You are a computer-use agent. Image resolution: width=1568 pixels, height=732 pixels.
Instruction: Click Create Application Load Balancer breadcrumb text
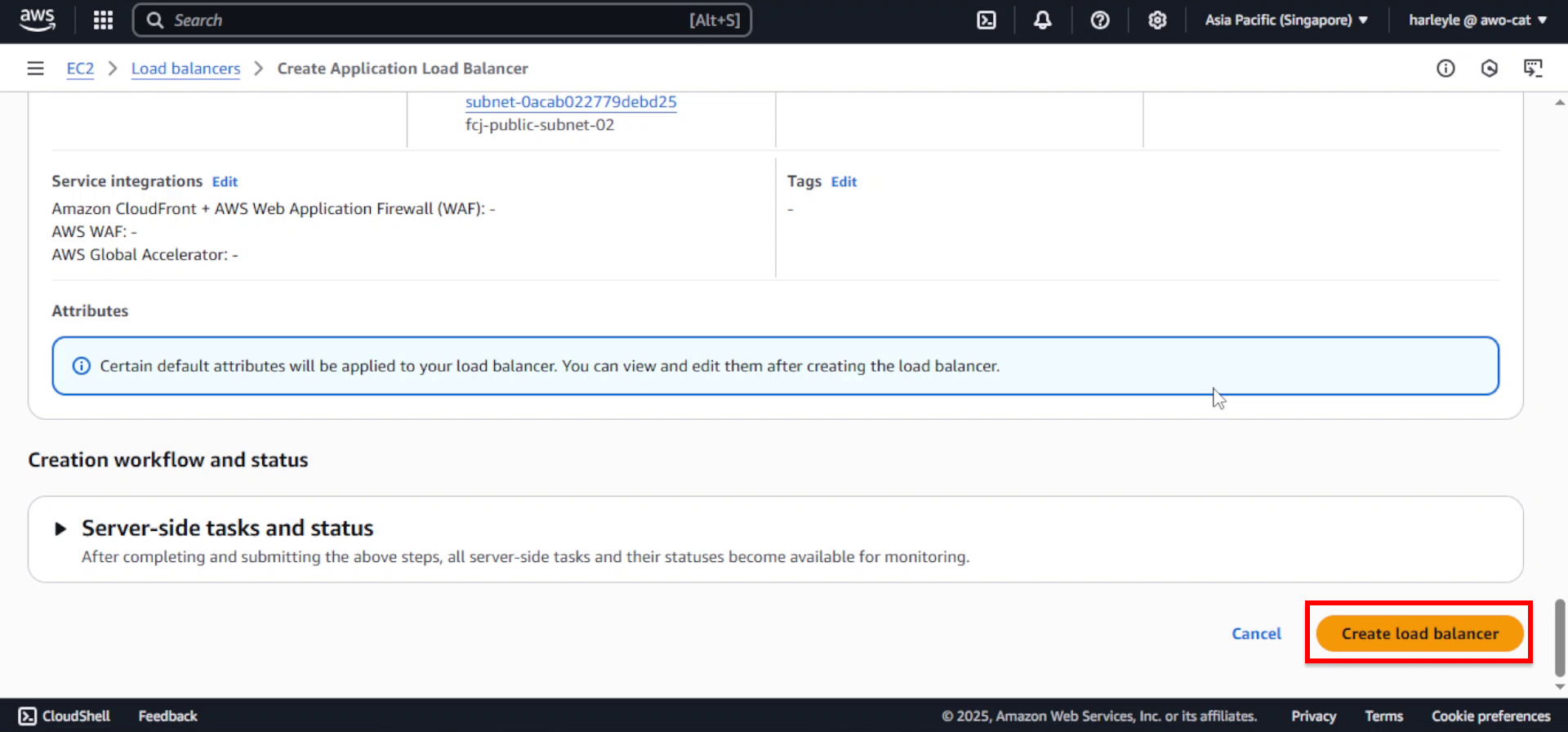[403, 69]
